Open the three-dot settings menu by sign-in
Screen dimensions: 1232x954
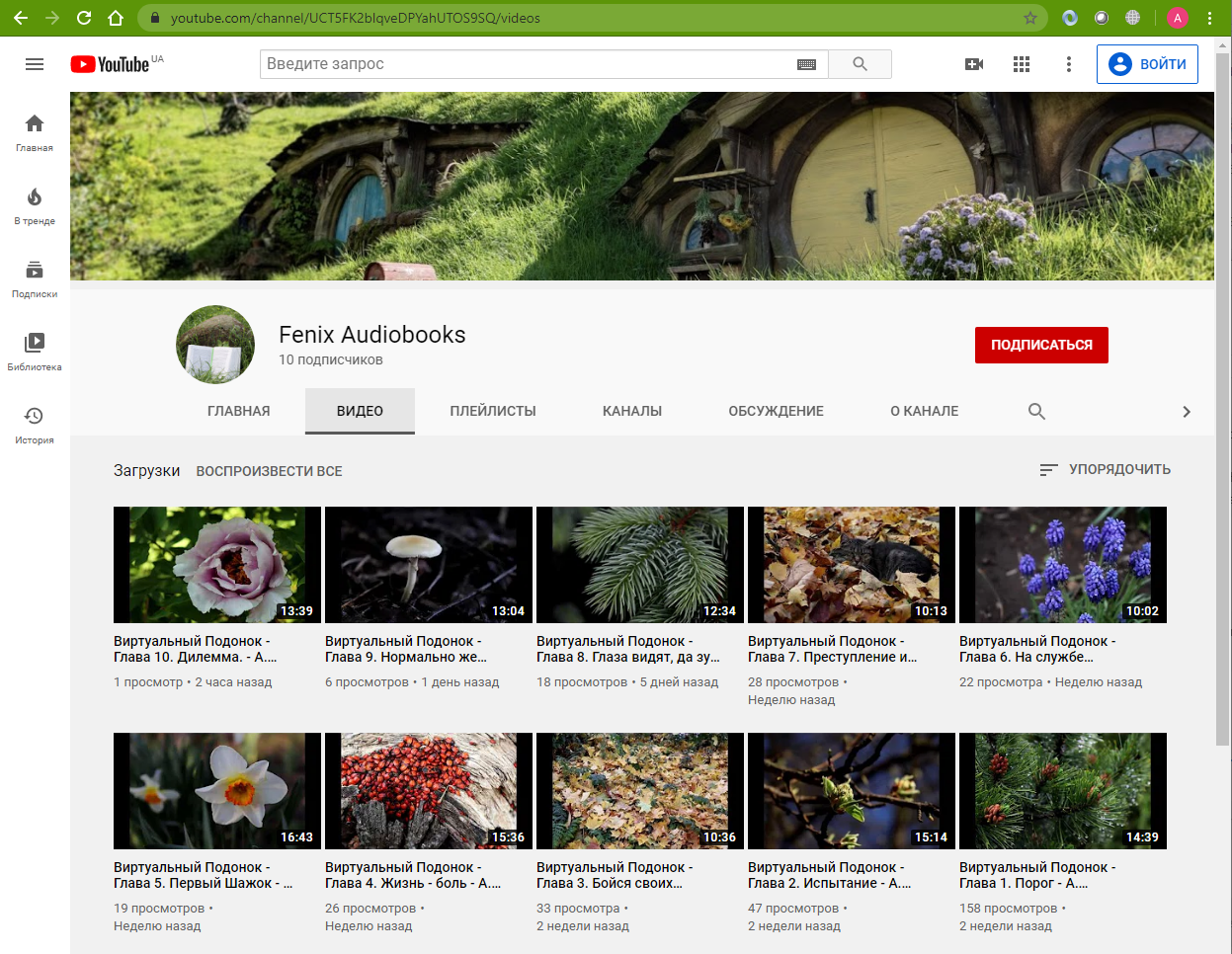pyautogui.click(x=1068, y=64)
